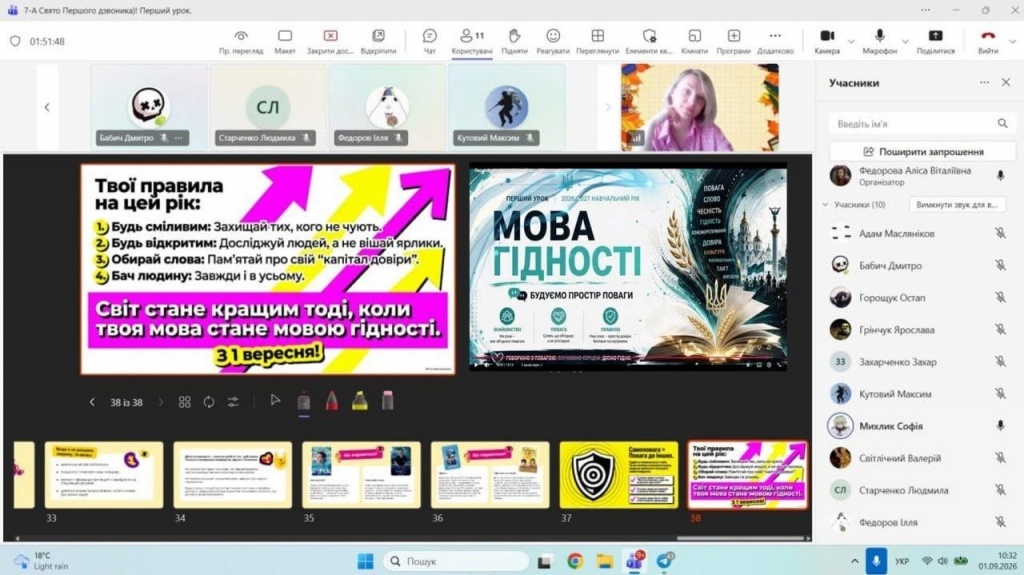Choose the red pen tool

tap(332, 401)
